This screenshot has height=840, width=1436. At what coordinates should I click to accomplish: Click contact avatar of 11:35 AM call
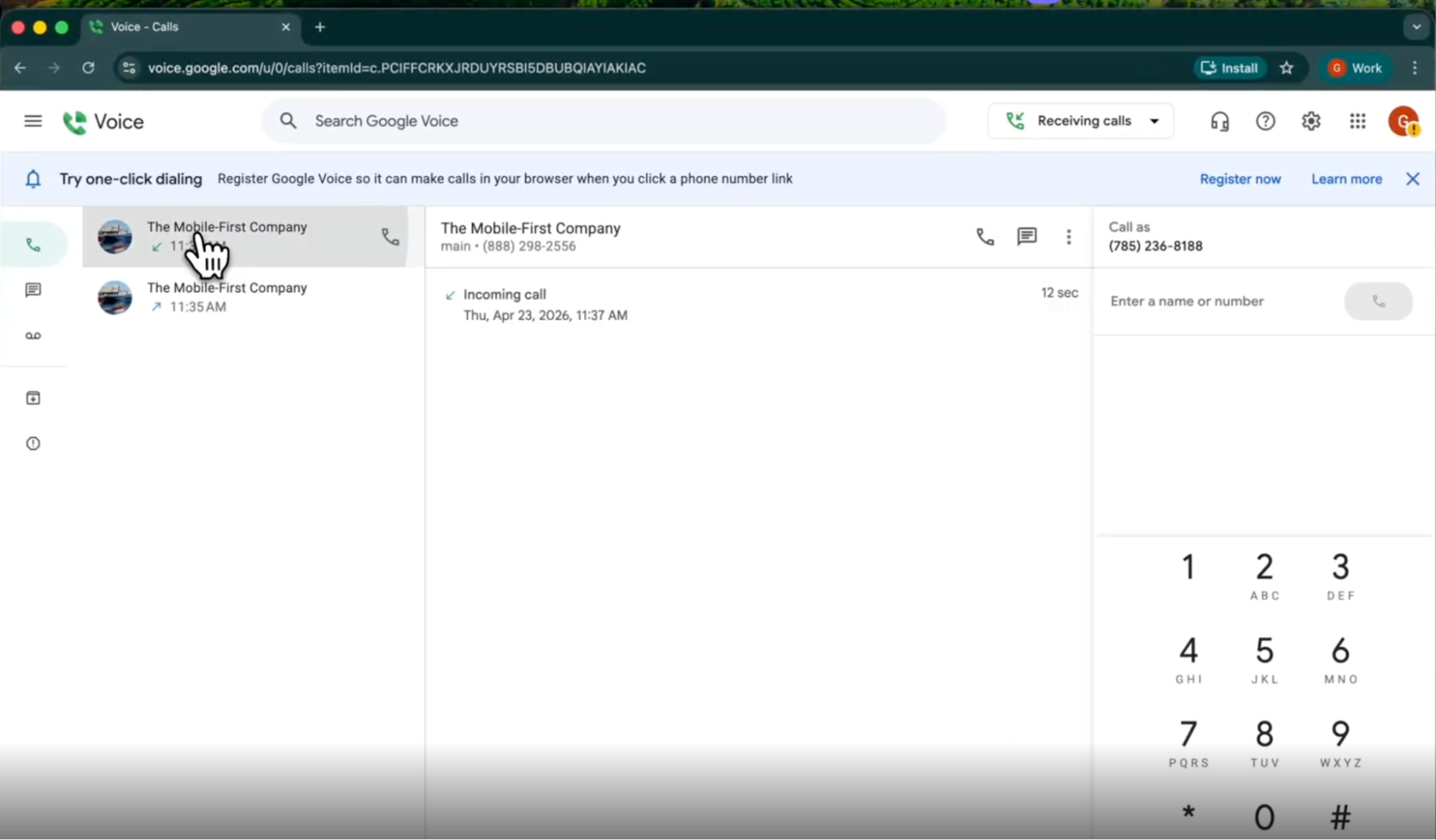[x=115, y=297]
